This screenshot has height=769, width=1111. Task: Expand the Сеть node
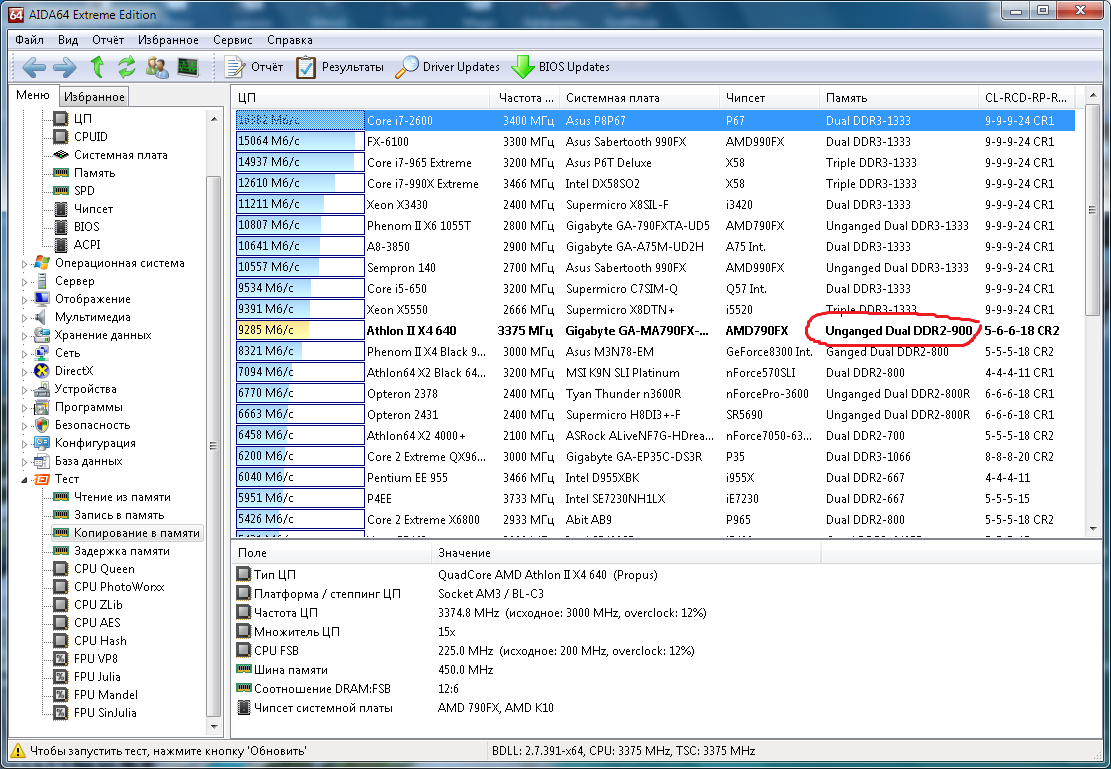pos(24,354)
